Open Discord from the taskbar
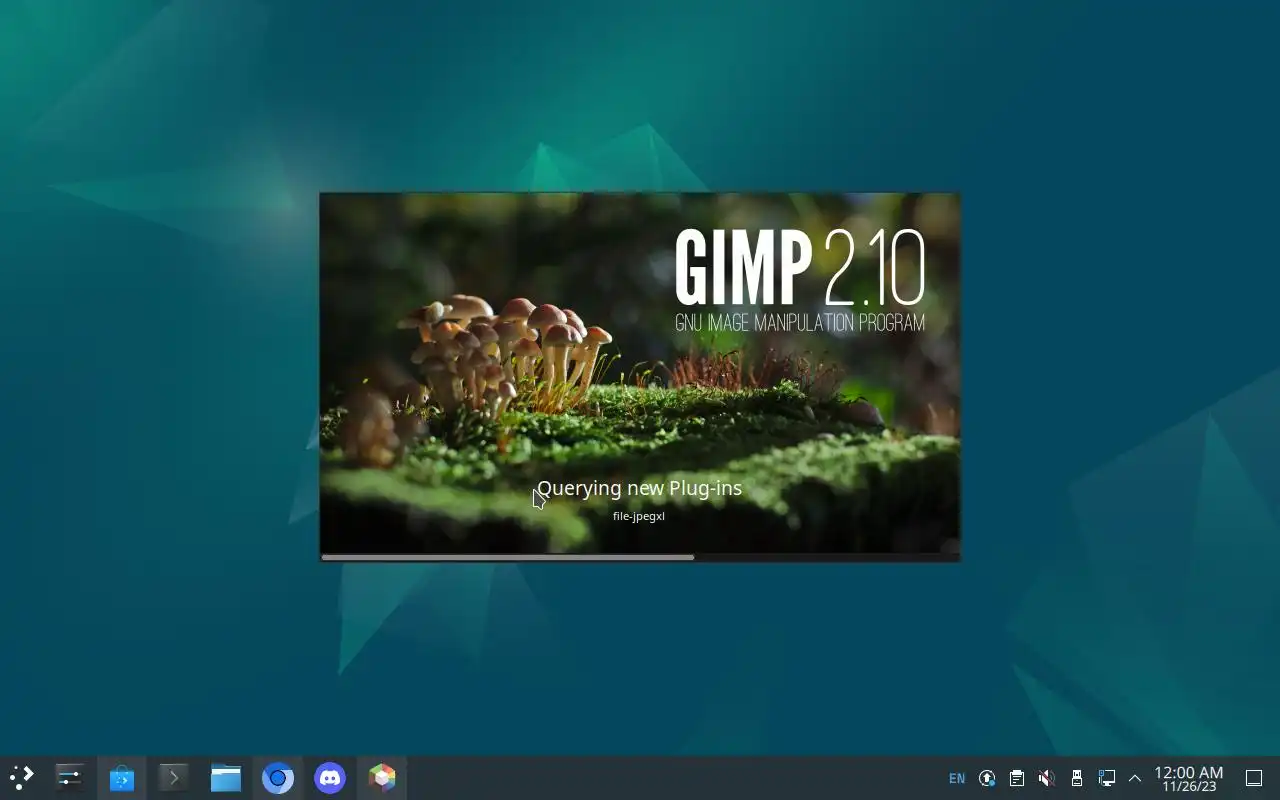The image size is (1280, 800). (330, 777)
